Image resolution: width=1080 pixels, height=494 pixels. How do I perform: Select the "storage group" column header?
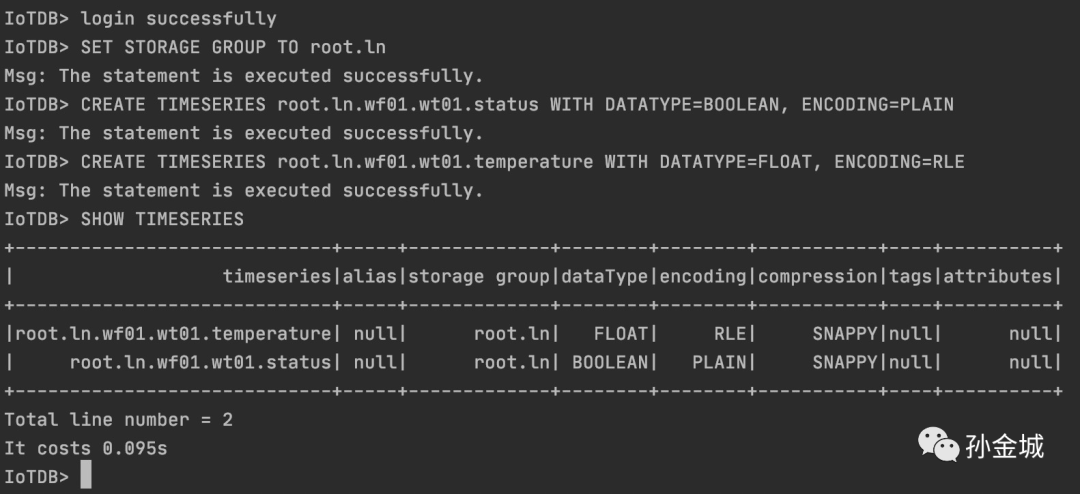[478, 276]
